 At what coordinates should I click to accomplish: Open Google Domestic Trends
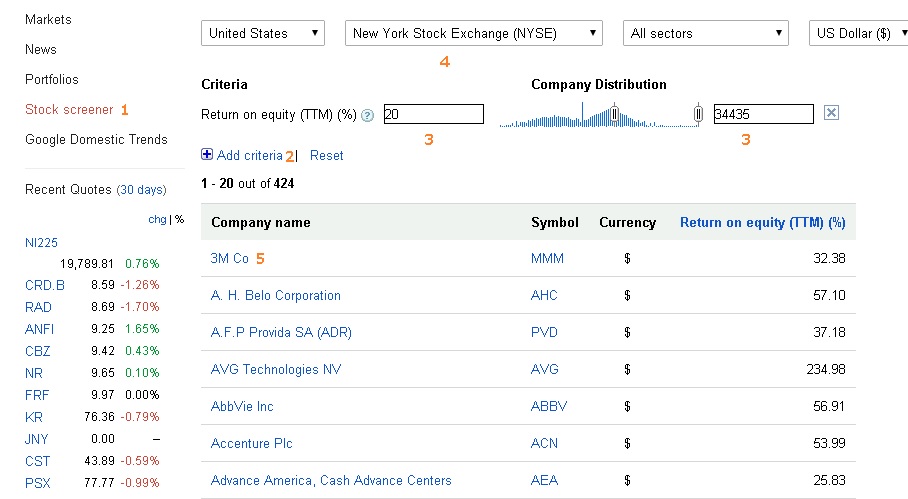[96, 139]
